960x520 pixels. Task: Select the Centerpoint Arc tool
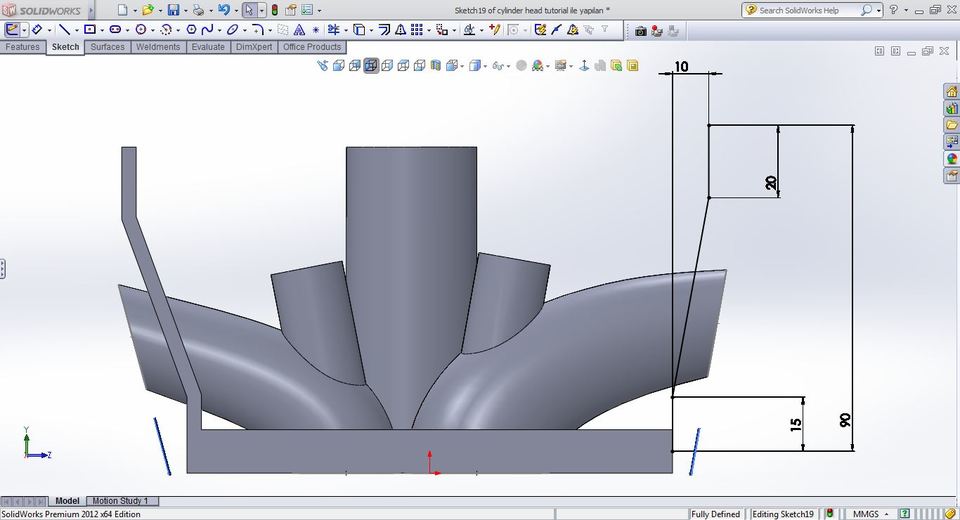coord(165,29)
